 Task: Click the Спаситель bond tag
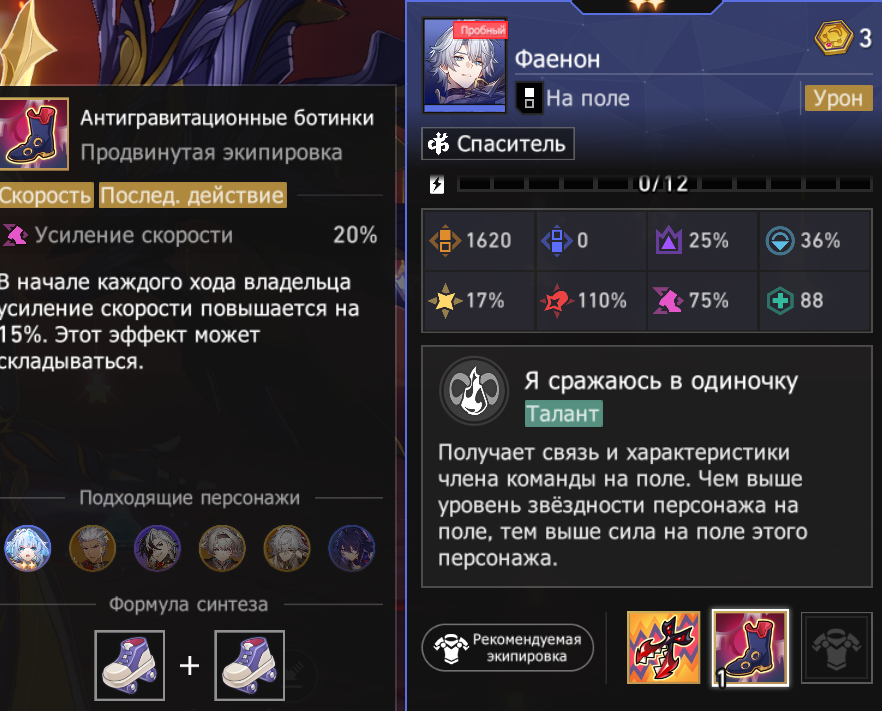[x=498, y=144]
